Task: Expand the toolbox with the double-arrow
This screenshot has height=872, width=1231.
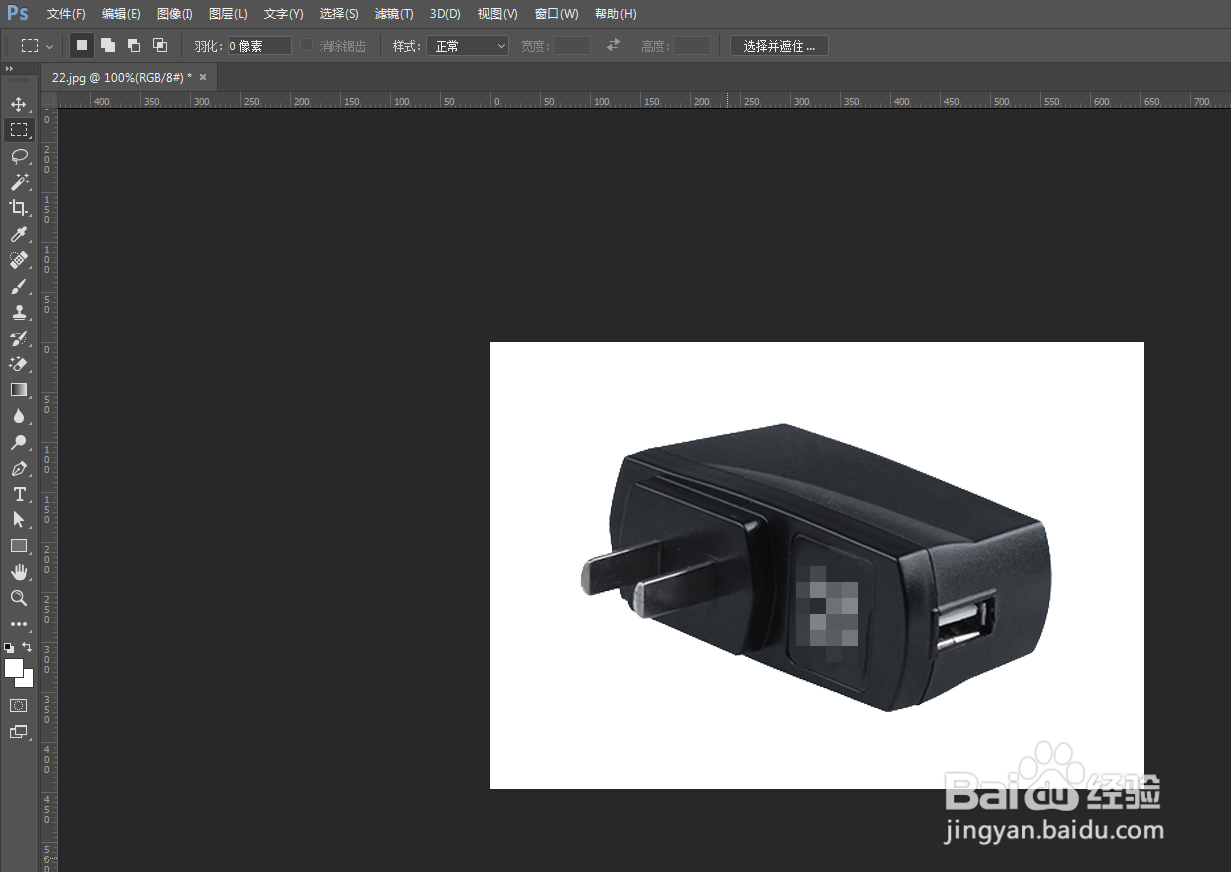Action: 9,69
